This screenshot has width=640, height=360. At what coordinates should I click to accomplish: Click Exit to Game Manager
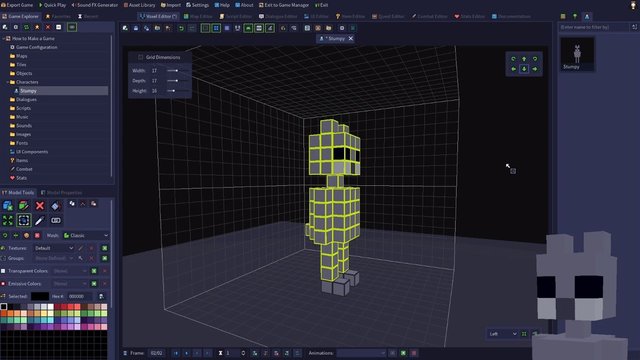pyautogui.click(x=284, y=5)
